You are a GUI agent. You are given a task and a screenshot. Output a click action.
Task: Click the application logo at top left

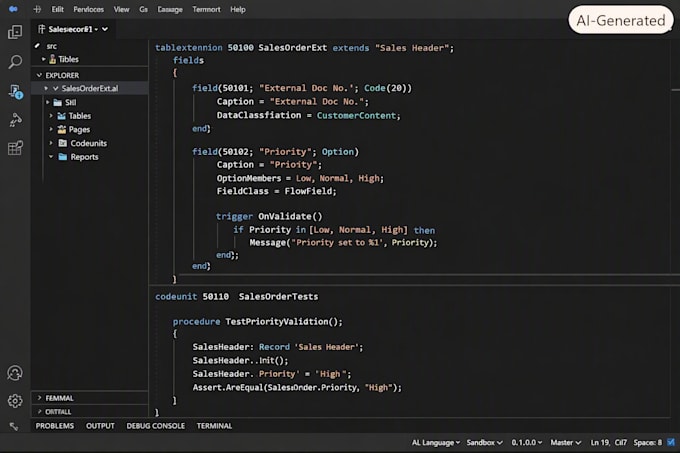pyautogui.click(x=13, y=9)
